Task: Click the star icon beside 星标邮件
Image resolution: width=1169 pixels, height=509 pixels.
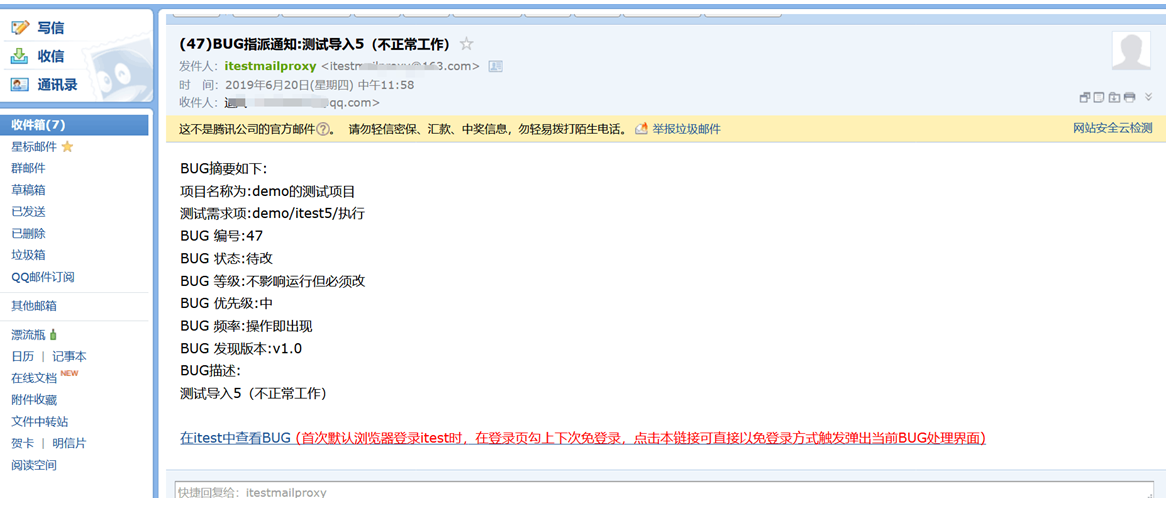Action: click(67, 147)
